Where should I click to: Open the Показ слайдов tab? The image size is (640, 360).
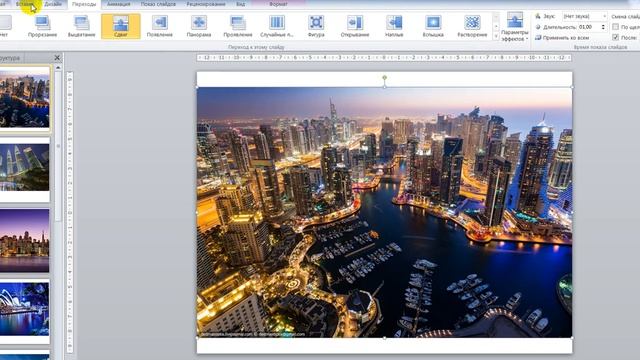tap(158, 4)
